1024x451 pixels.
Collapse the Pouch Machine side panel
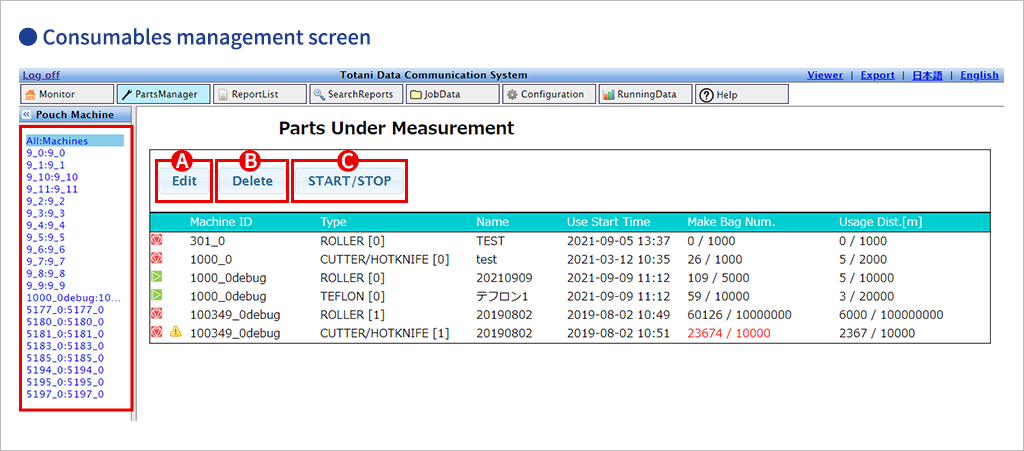pyautogui.click(x=27, y=115)
